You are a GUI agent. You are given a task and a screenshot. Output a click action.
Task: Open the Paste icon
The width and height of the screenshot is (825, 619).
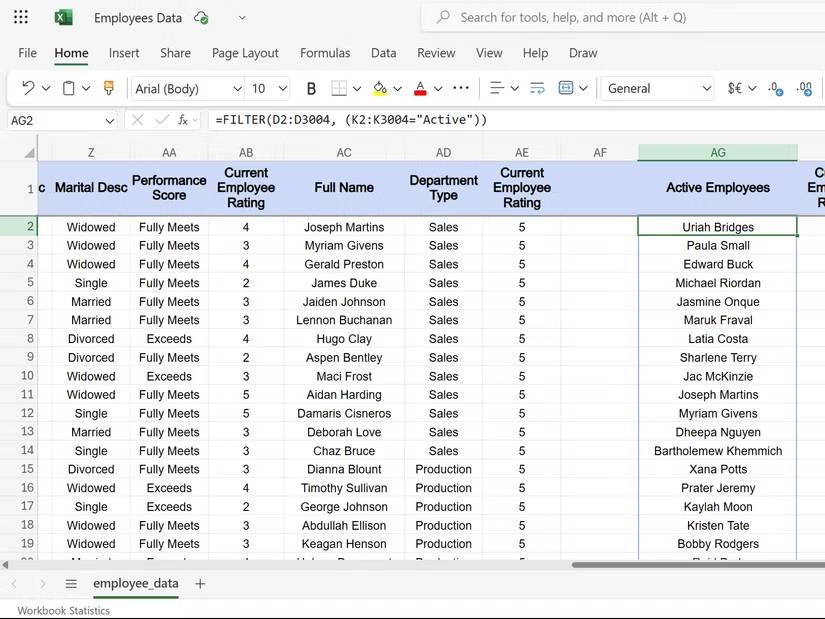point(67,88)
